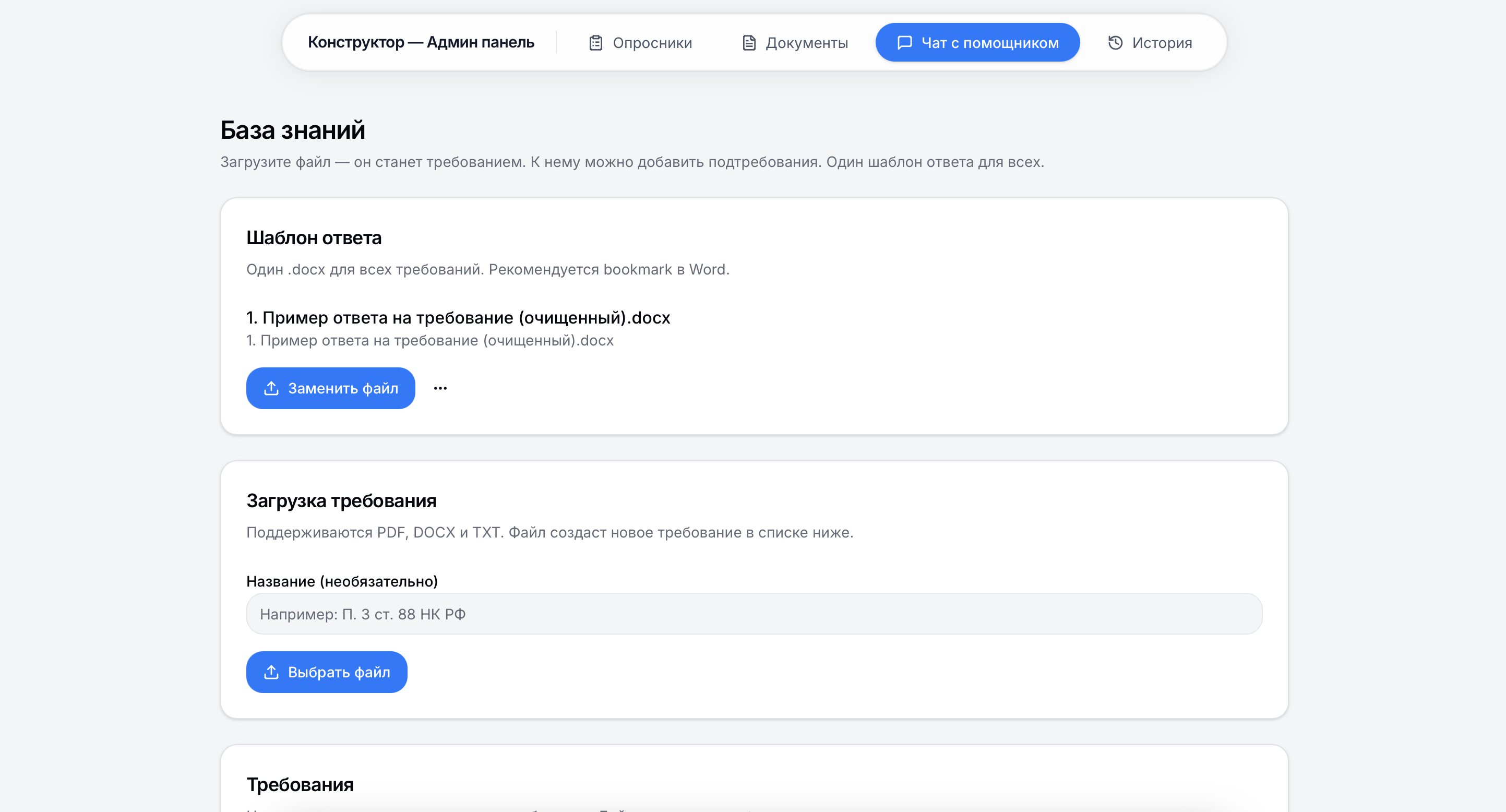Image resolution: width=1506 pixels, height=812 pixels.
Task: Click the Заменить файл button
Action: pos(330,388)
